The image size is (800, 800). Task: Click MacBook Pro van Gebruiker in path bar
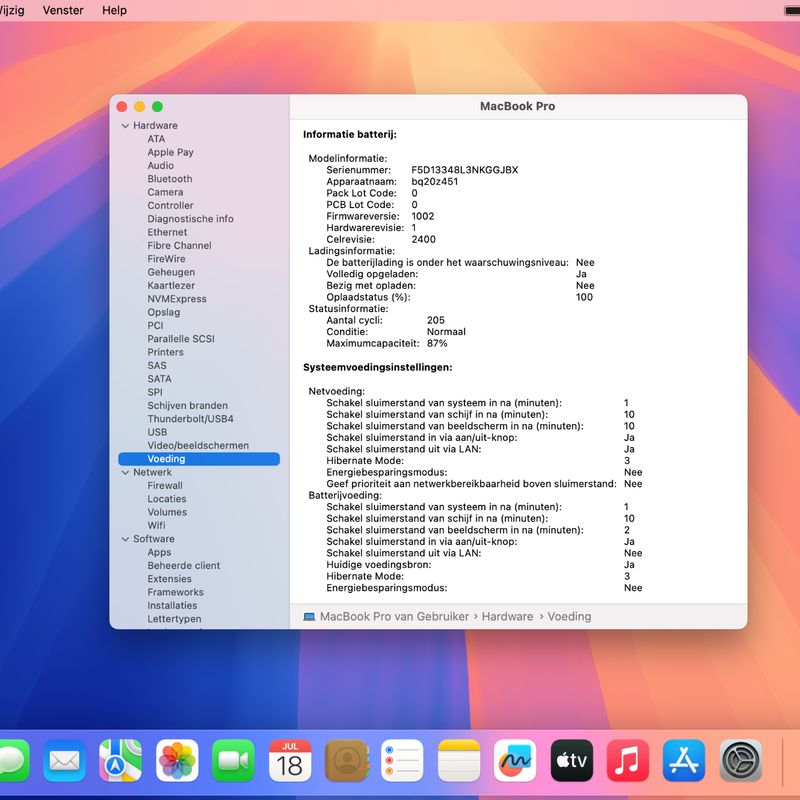click(394, 617)
